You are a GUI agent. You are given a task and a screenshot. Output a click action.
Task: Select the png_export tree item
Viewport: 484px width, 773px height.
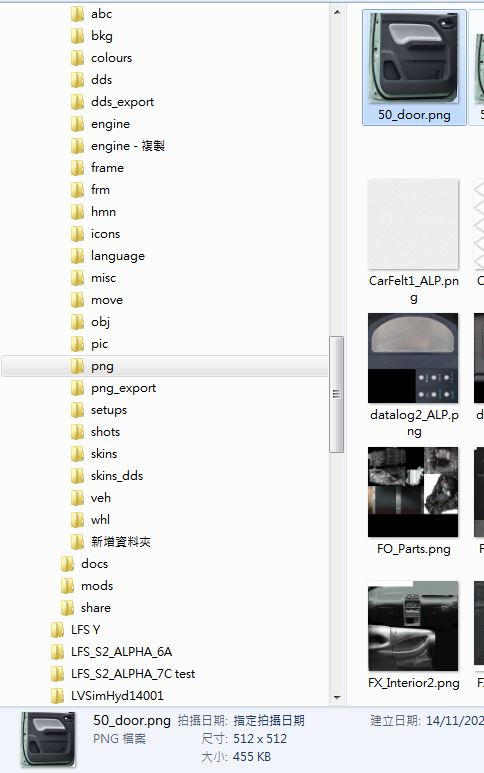pos(123,388)
